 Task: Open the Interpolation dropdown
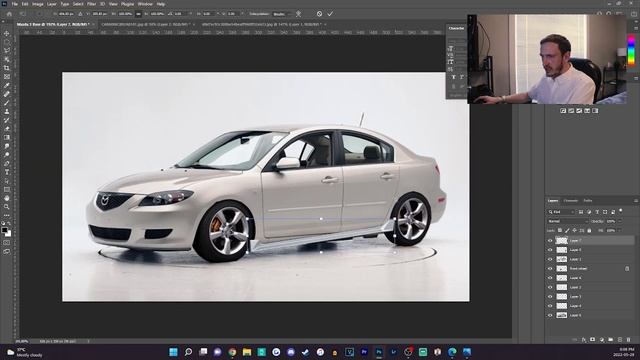(282, 14)
